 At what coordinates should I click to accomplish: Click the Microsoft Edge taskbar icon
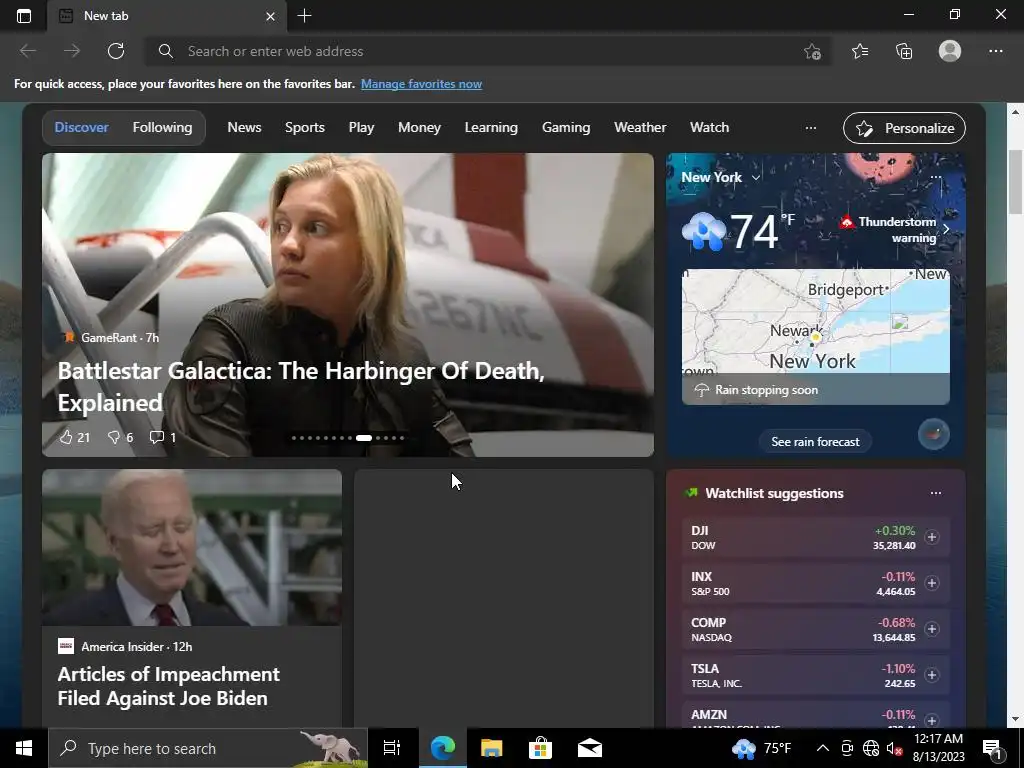pyautogui.click(x=442, y=748)
